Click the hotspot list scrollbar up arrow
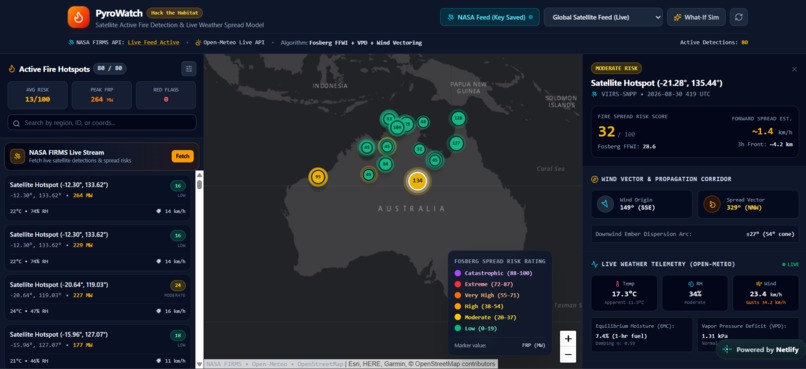This screenshot has height=369, width=806. click(199, 175)
